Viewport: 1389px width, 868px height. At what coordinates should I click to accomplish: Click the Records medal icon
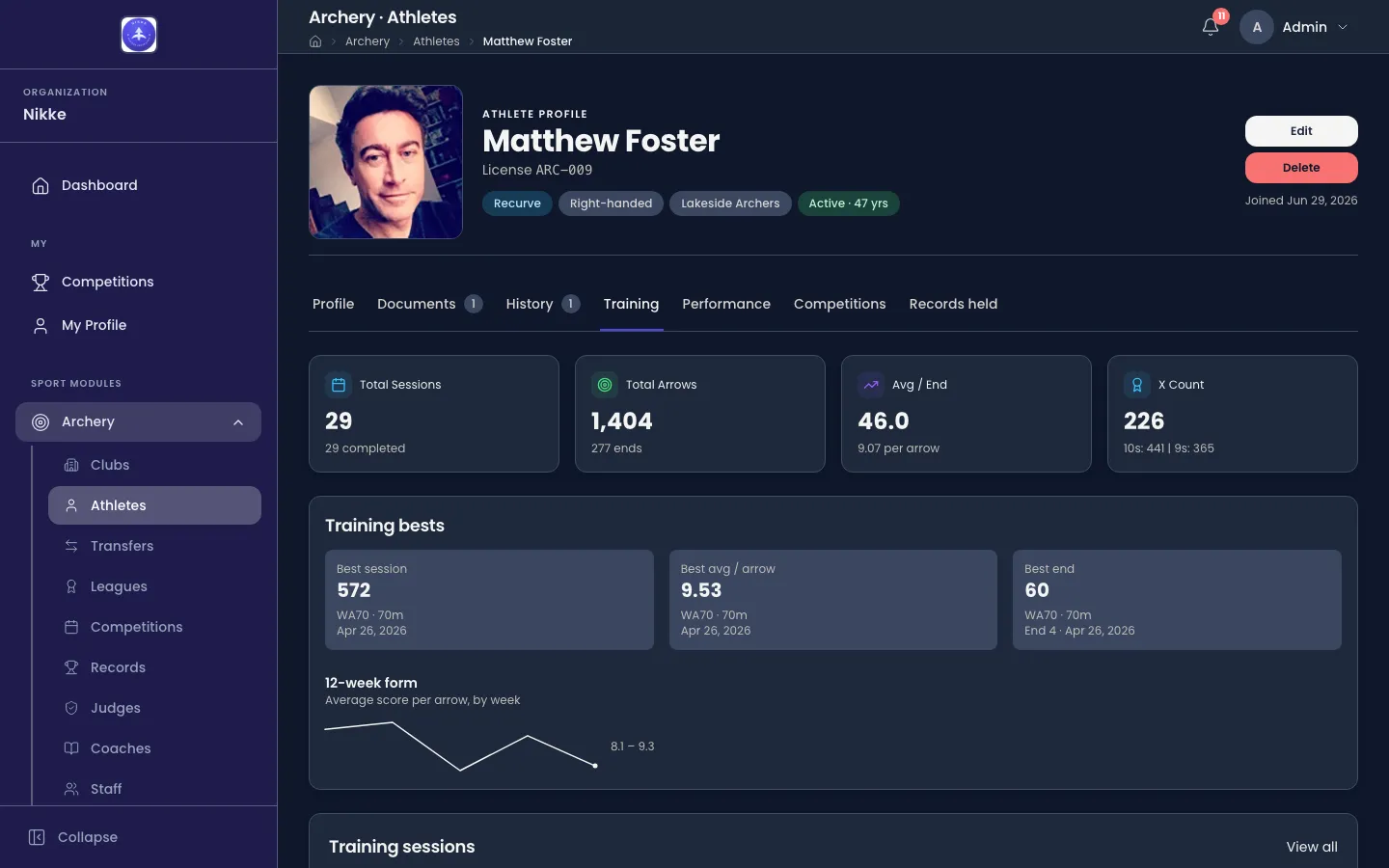click(71, 667)
